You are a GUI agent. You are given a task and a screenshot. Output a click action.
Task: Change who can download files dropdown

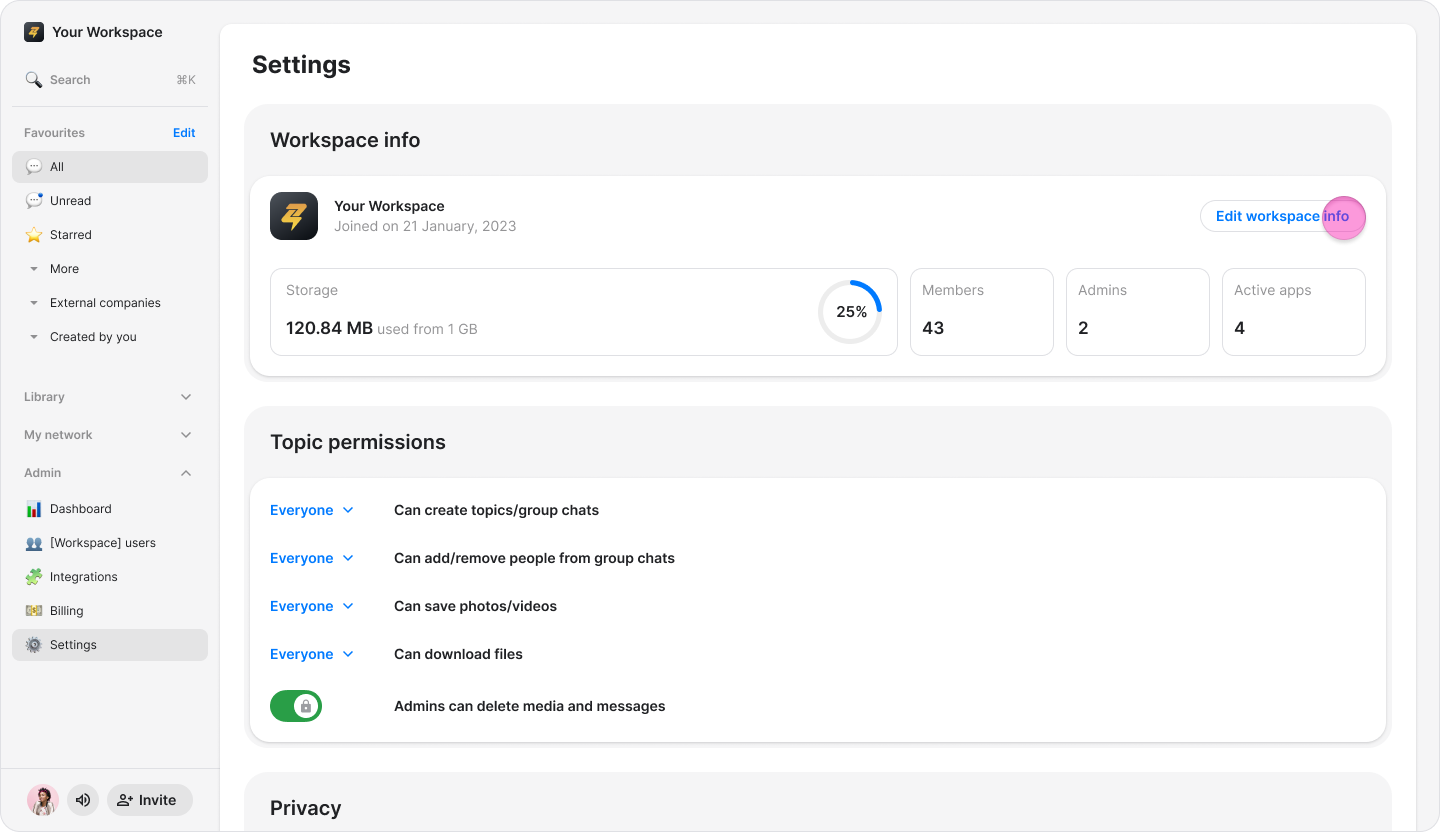coord(312,654)
